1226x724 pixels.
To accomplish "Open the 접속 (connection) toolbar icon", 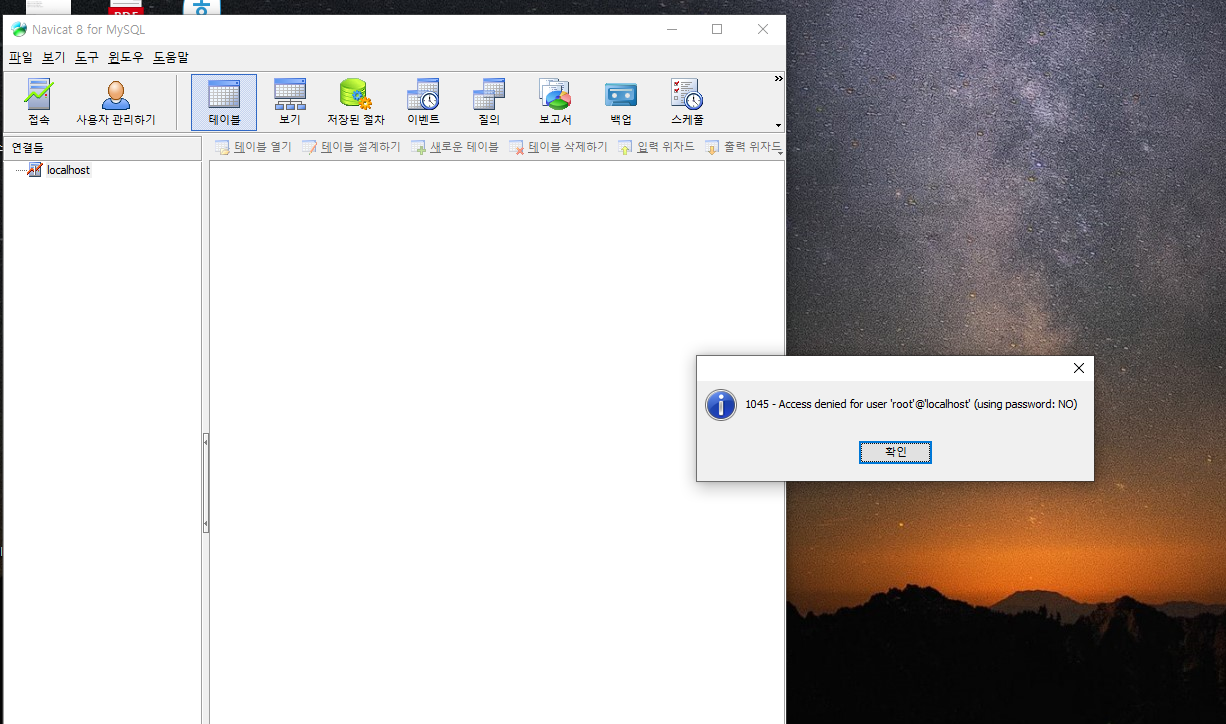I will (39, 102).
